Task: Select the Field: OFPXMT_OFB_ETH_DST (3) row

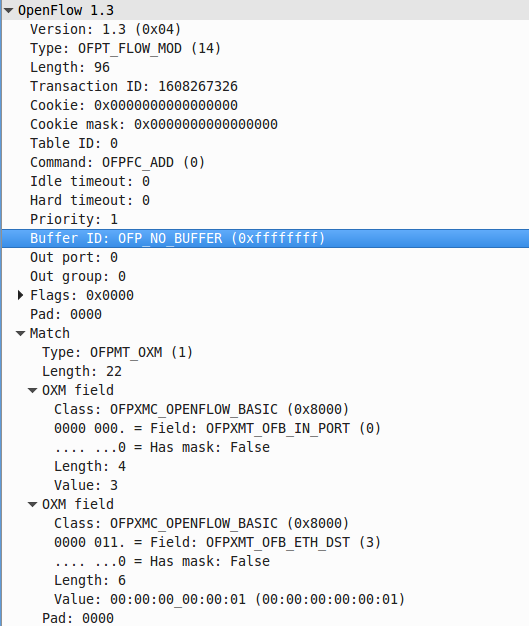Action: click(265, 543)
